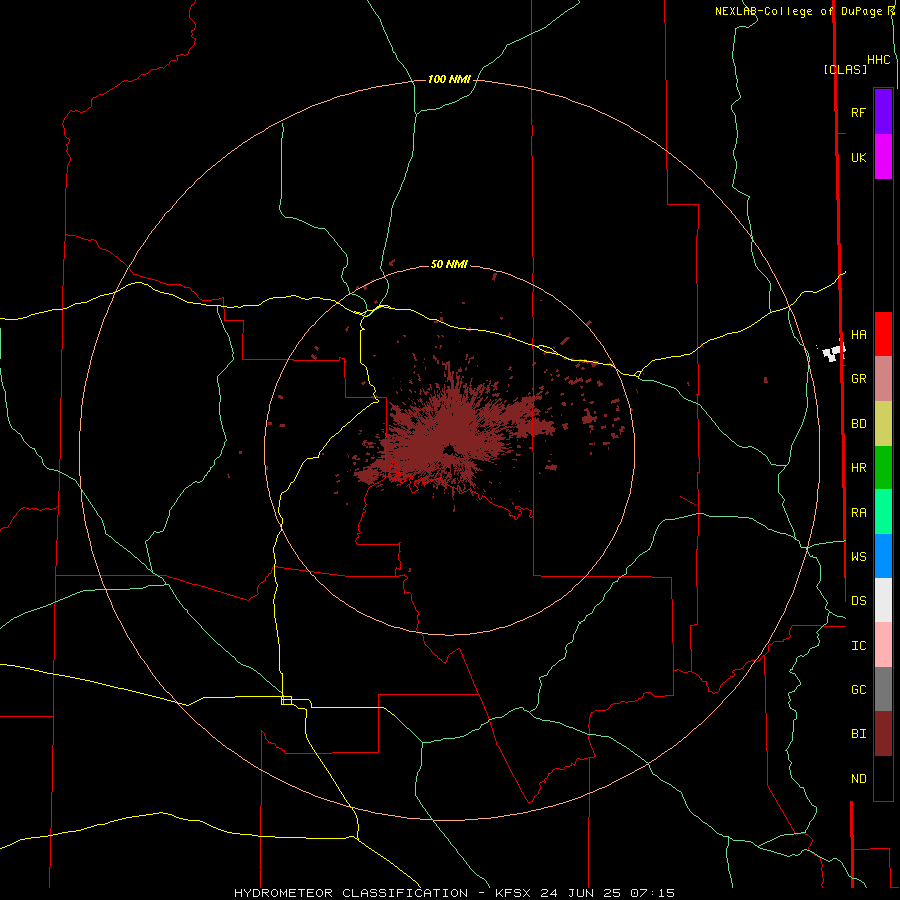
Task: Click the "[CLAS]" legend header
Action: (845, 69)
